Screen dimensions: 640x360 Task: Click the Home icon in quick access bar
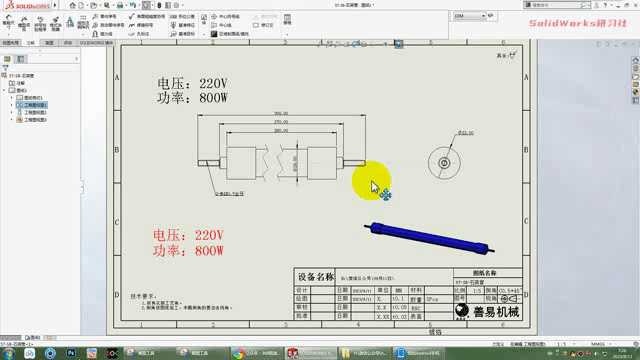pyautogui.click(x=72, y=5)
